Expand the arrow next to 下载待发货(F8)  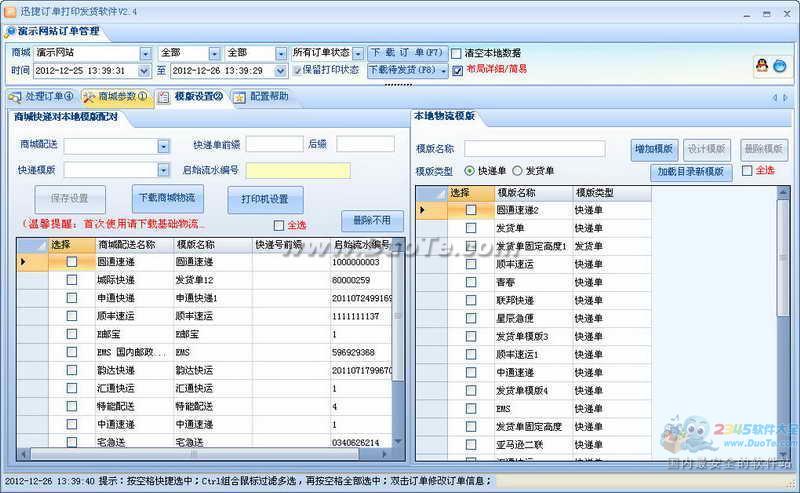click(443, 71)
